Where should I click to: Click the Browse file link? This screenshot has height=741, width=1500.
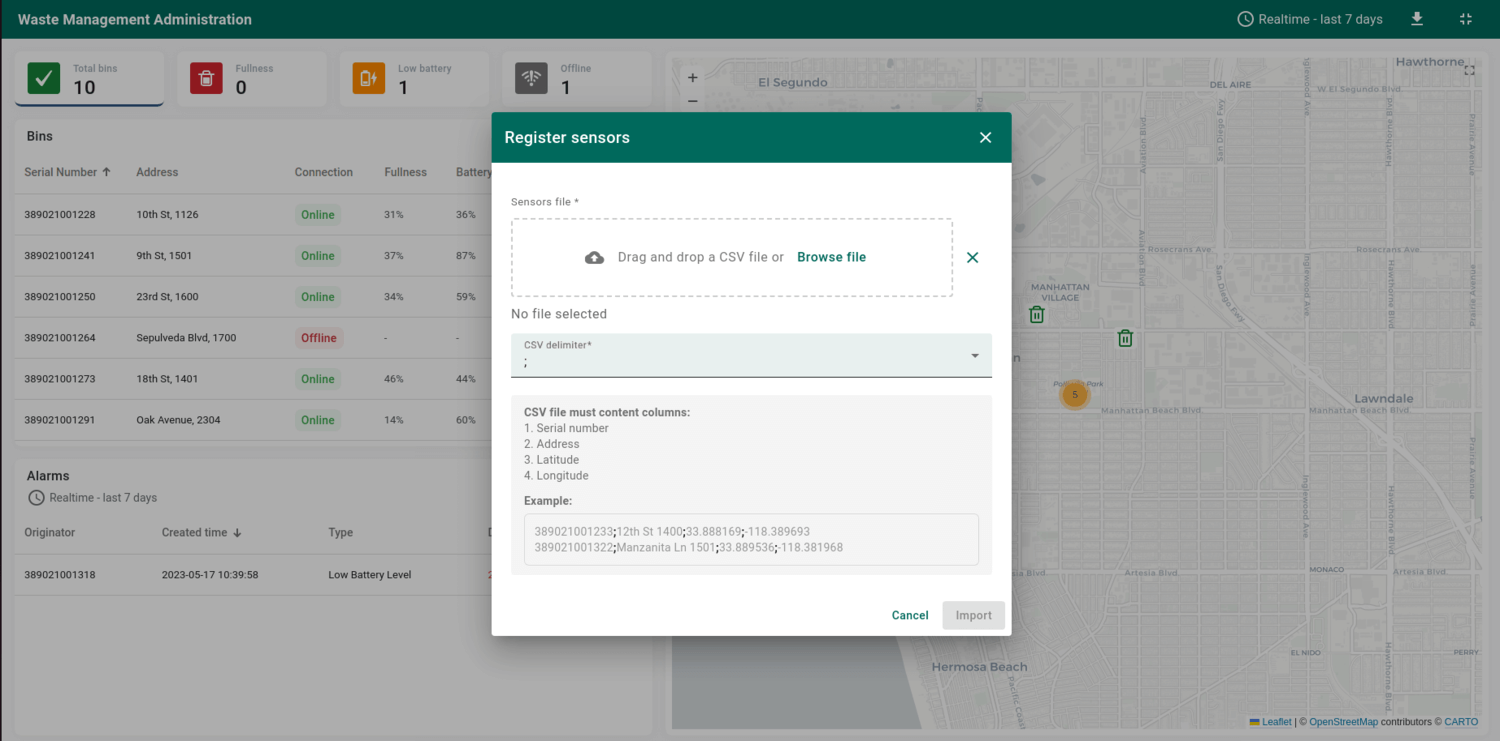coord(831,258)
